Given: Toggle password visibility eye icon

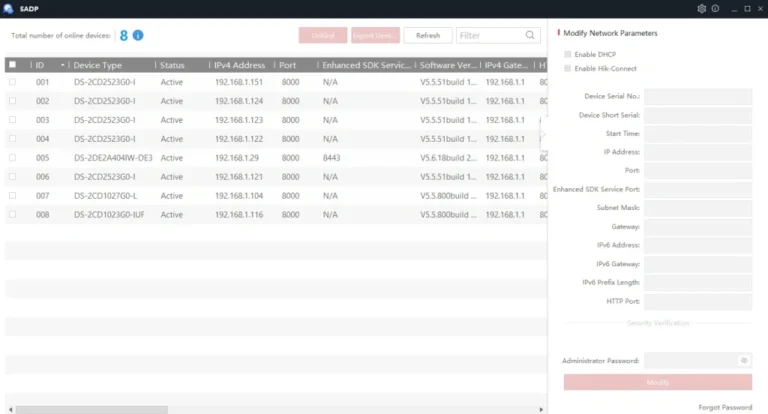Looking at the screenshot, I should 744,361.
